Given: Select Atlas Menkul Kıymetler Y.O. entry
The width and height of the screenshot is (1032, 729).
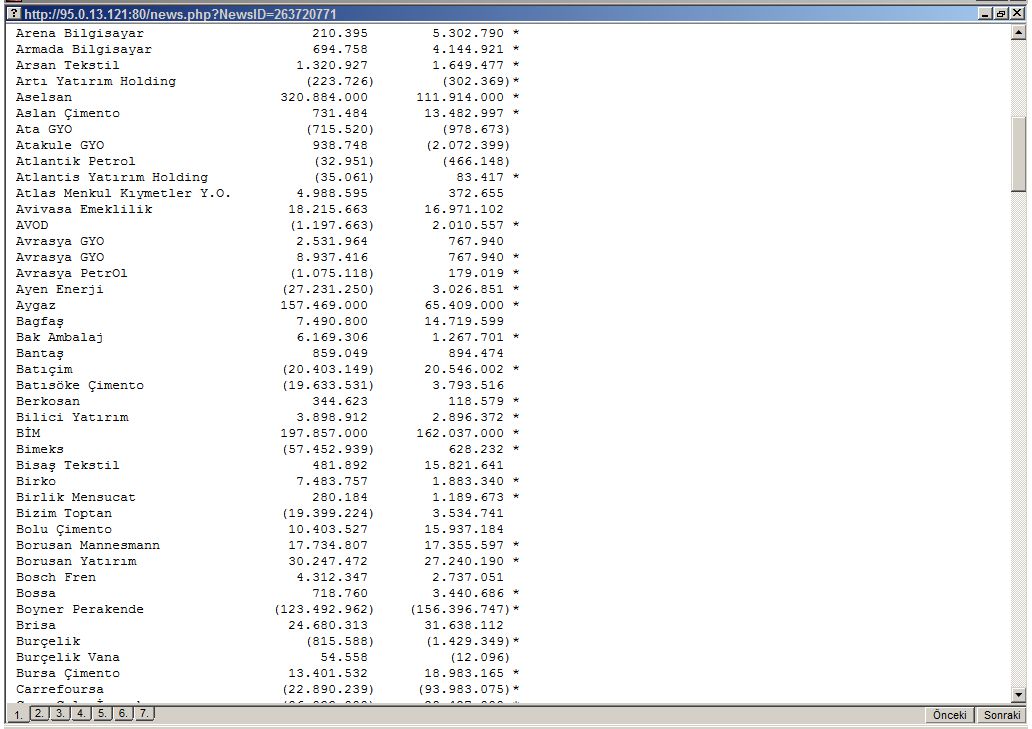Looking at the screenshot, I should 123,193.
